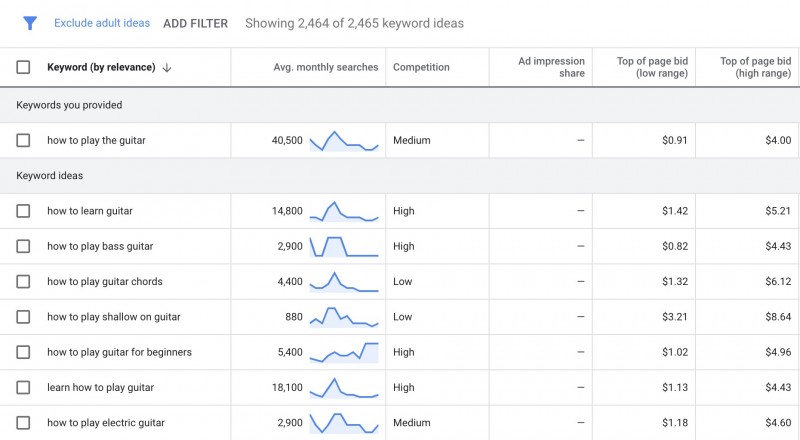Sort by Top of page bid (low range)
800x440 pixels.
coord(652,68)
